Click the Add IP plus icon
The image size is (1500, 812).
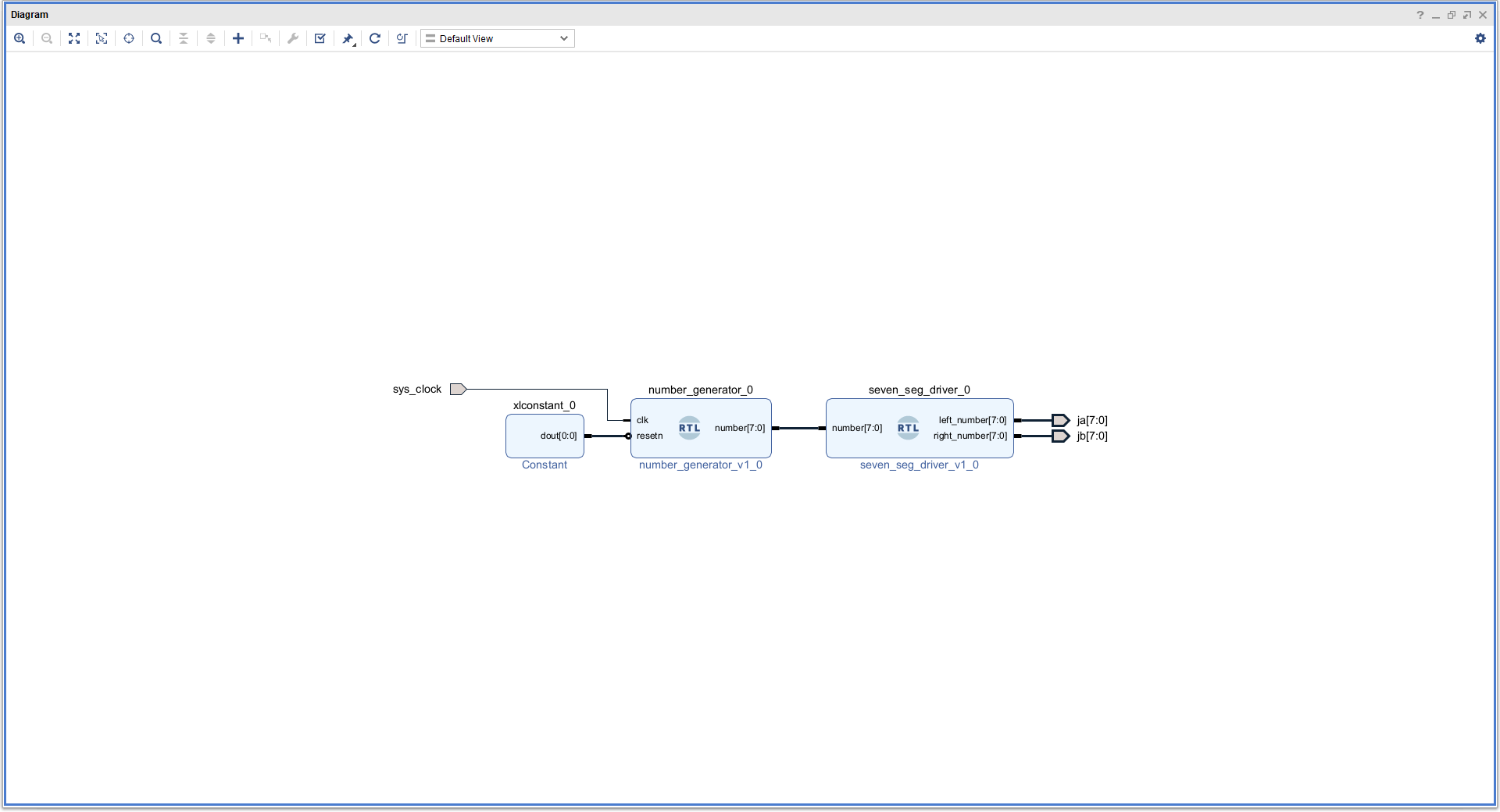click(238, 38)
